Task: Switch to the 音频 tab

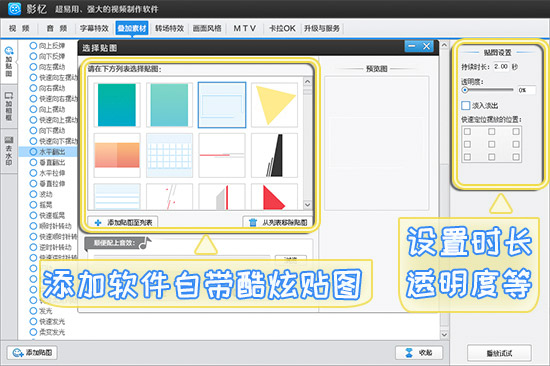Action: click(57, 28)
